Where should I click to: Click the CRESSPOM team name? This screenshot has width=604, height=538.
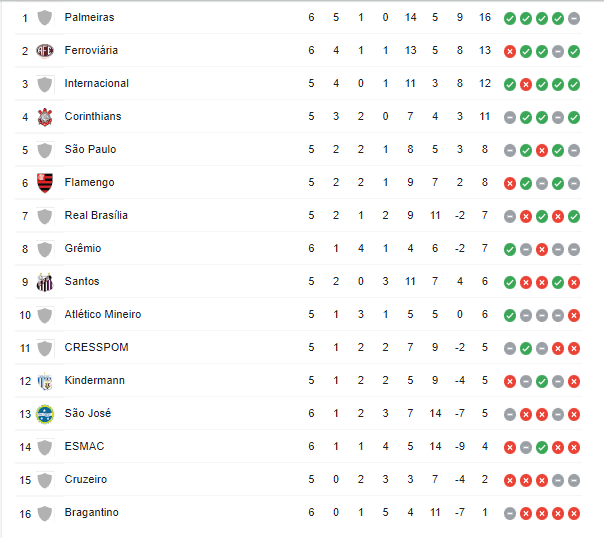point(96,347)
